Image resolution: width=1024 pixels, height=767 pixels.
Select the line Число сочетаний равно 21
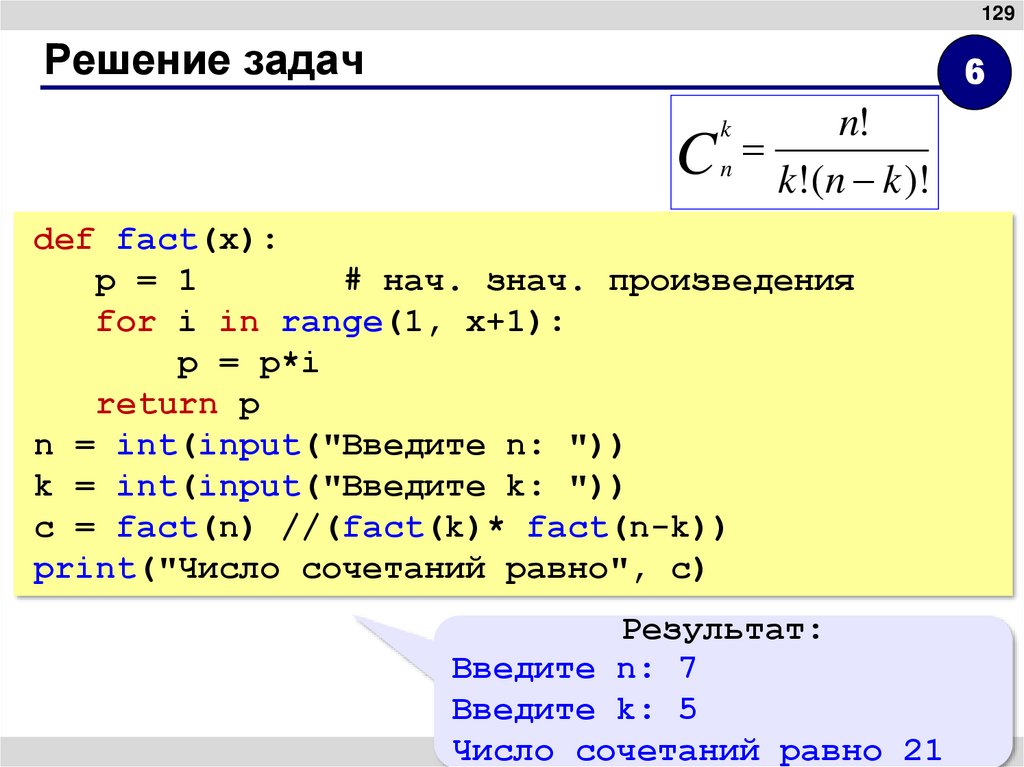click(697, 749)
